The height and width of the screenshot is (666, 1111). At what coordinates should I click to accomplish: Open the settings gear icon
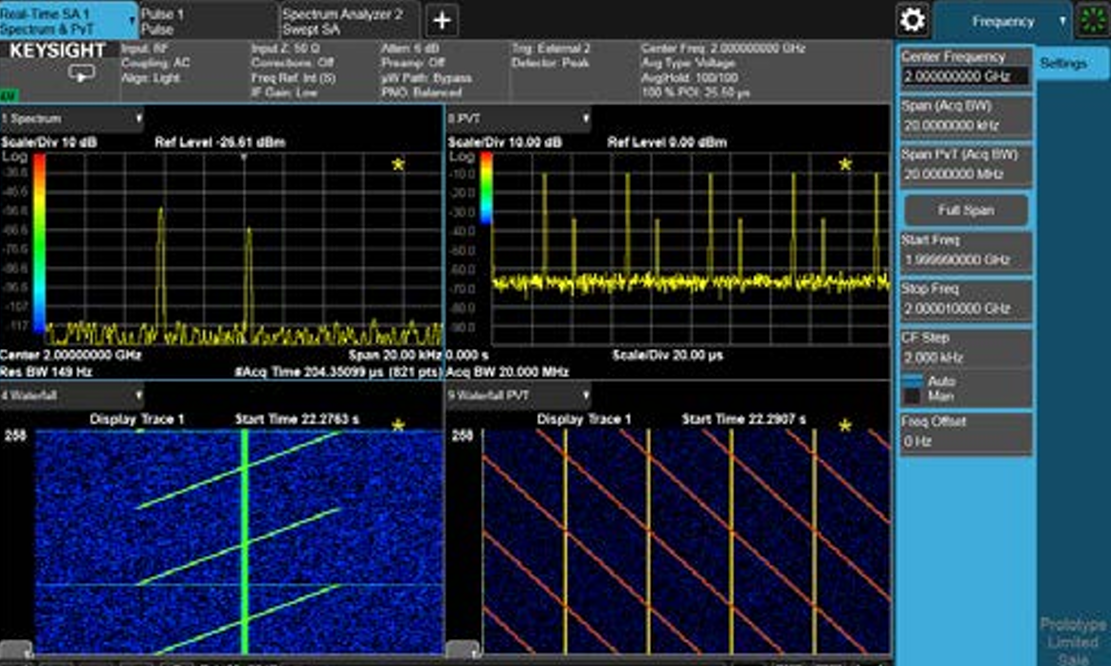coord(912,20)
